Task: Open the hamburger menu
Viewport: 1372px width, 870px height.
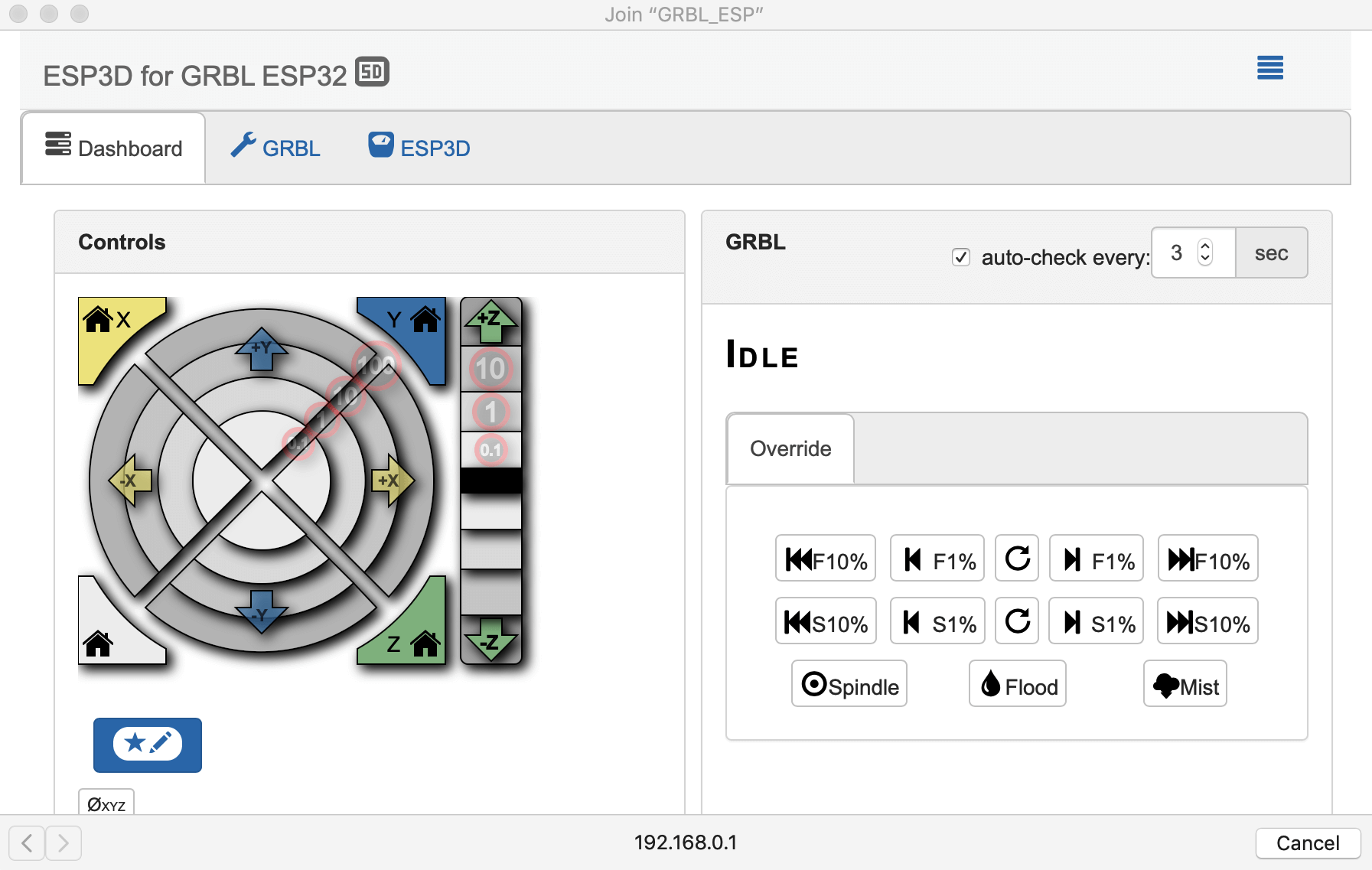Action: pos(1270,68)
